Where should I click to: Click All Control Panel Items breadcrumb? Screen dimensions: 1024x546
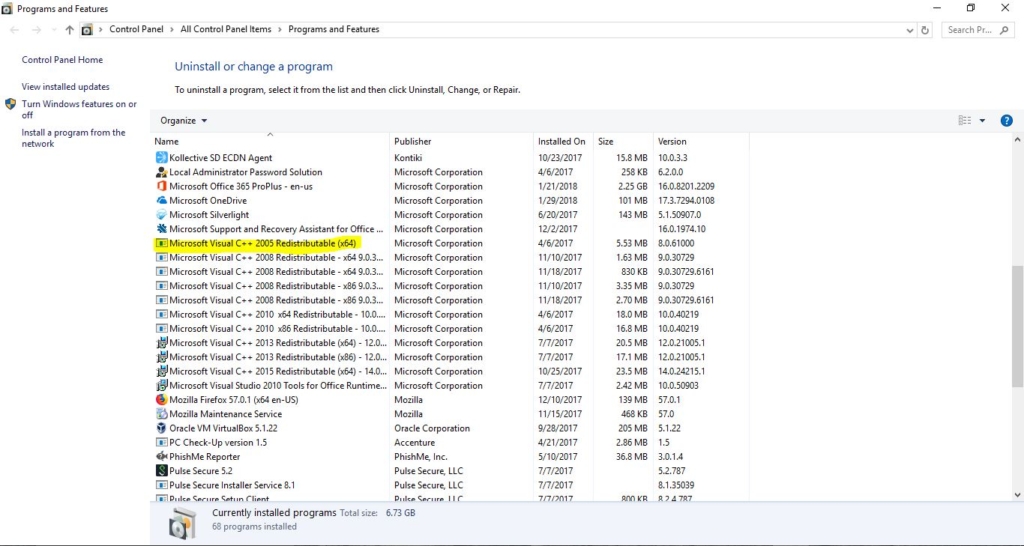click(x=226, y=30)
